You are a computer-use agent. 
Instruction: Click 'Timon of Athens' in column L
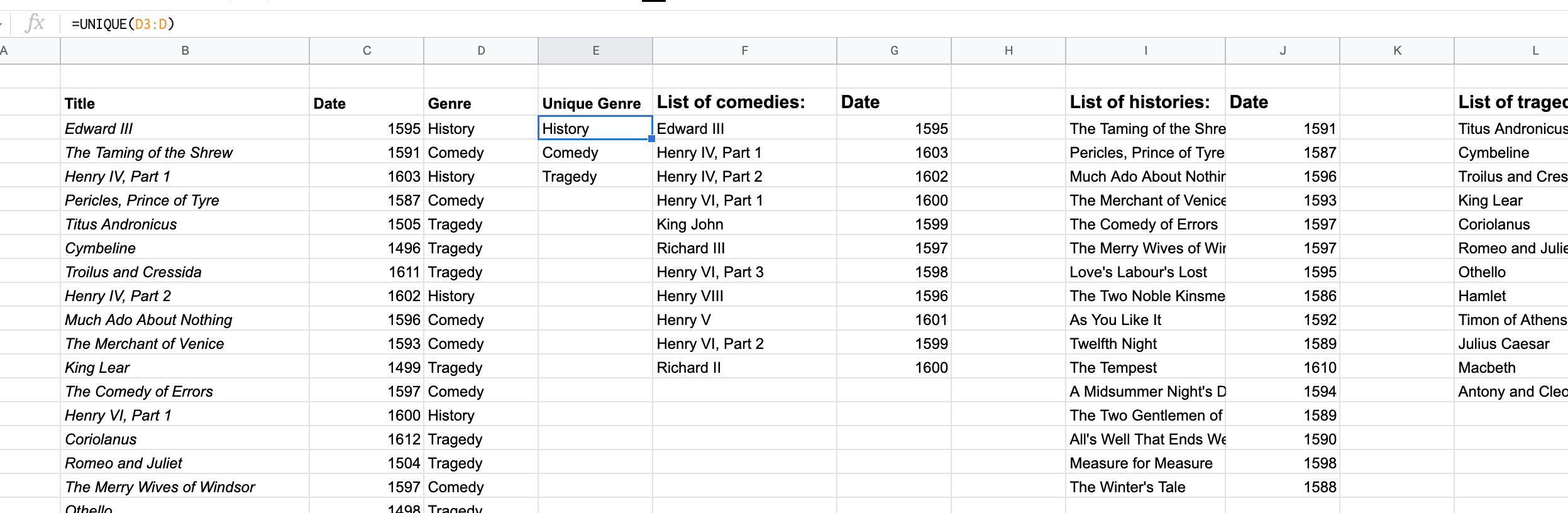[1513, 320]
